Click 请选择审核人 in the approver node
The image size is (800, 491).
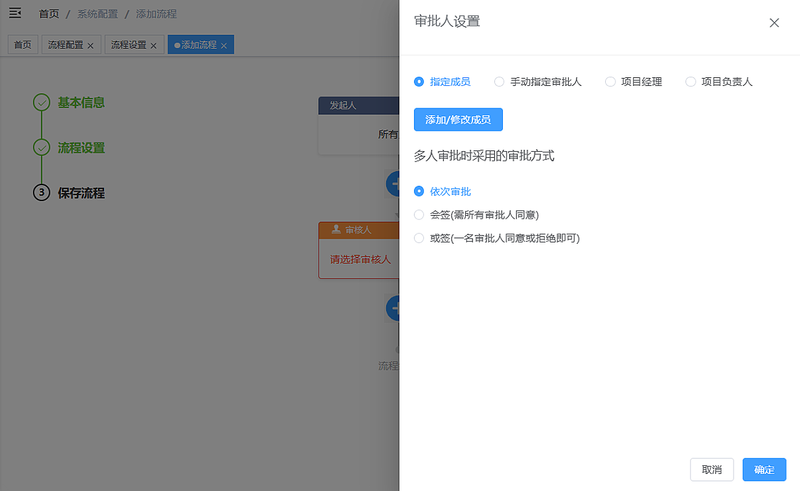pyautogui.click(x=360, y=260)
